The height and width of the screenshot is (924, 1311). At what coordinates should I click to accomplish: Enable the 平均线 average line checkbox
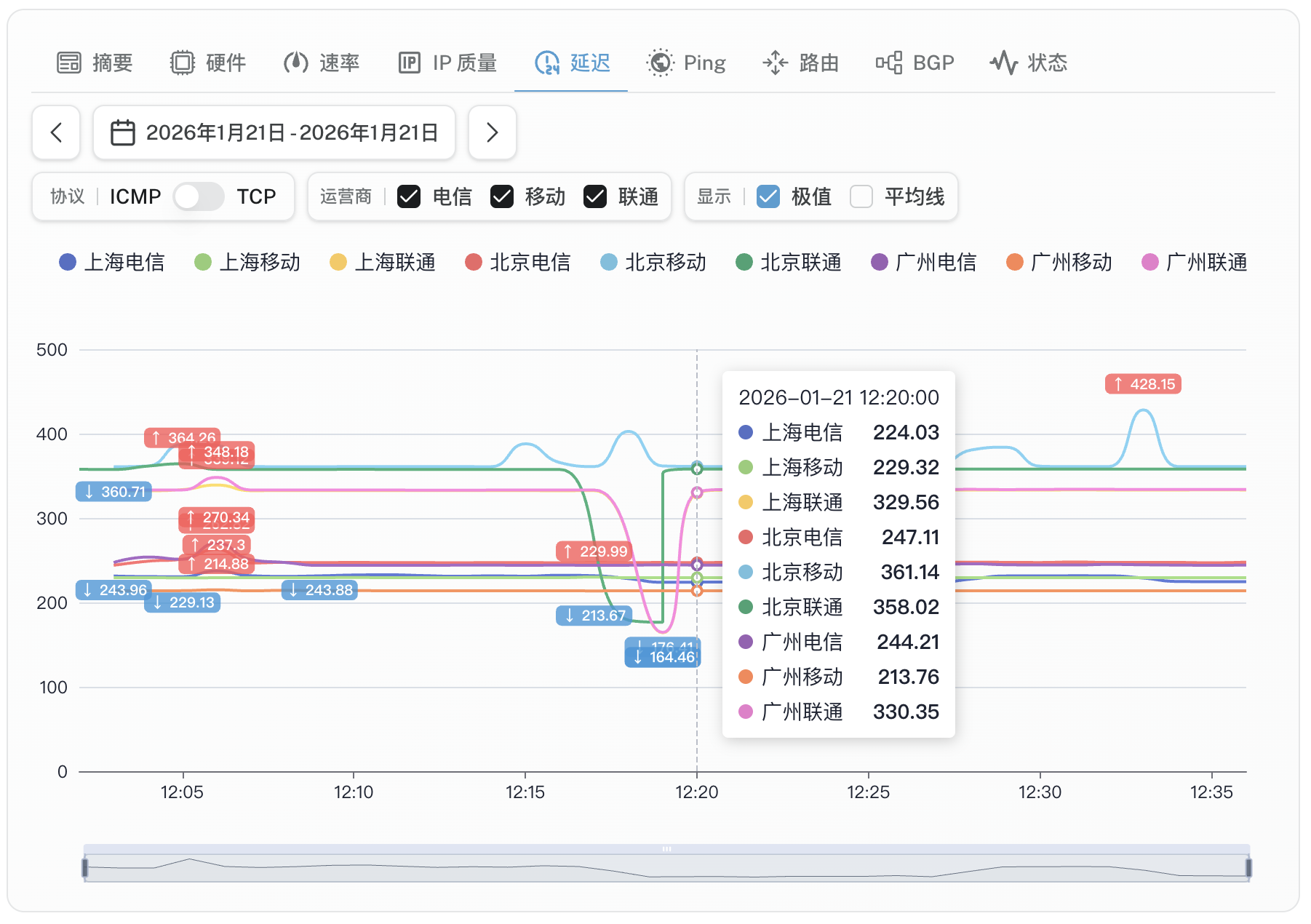[861, 196]
